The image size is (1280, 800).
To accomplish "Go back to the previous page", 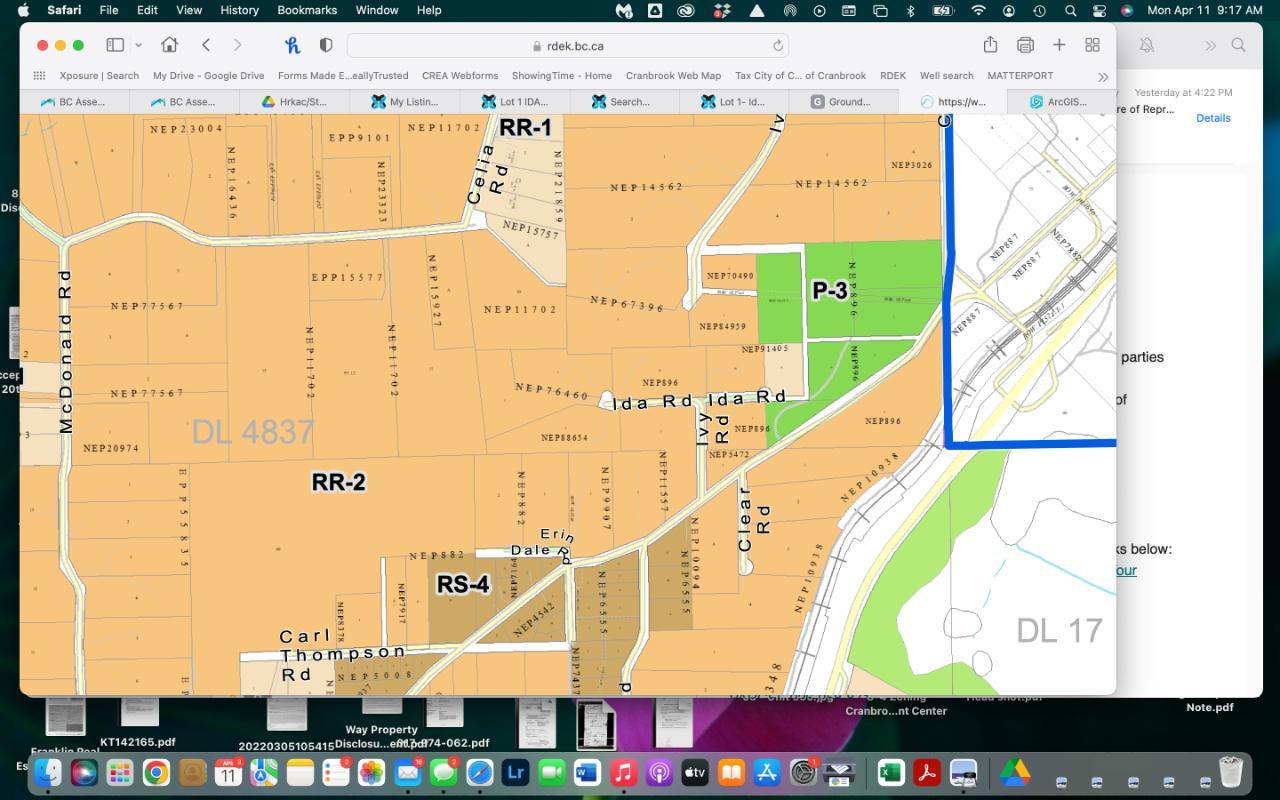I will tap(206, 45).
